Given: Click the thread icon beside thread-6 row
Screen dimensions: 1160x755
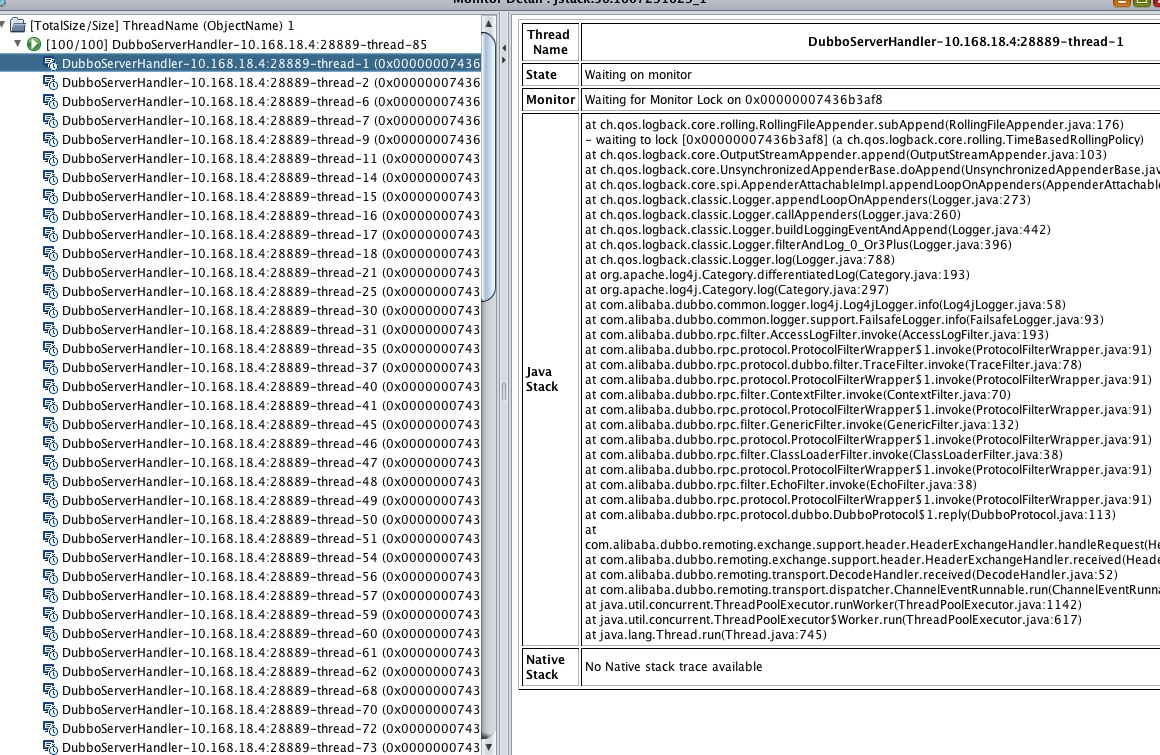Looking at the screenshot, I should point(50,101).
